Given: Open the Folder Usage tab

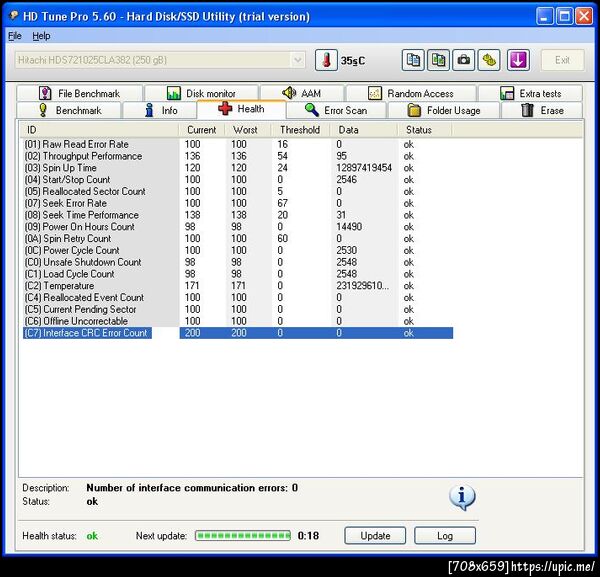Looking at the screenshot, I should coord(444,110).
